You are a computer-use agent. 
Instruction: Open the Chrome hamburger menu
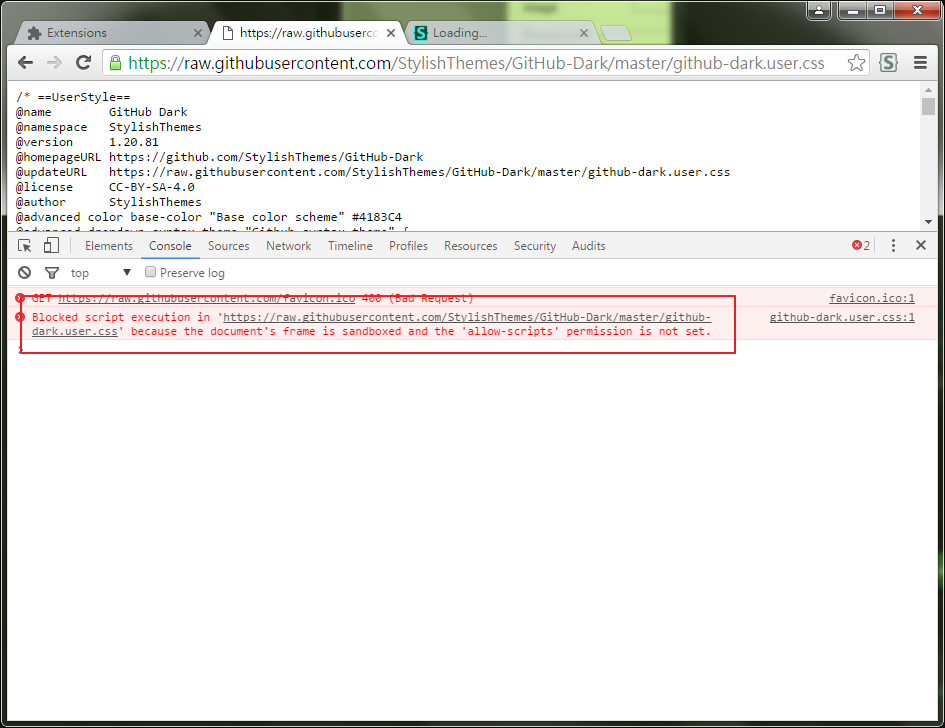(x=920, y=63)
